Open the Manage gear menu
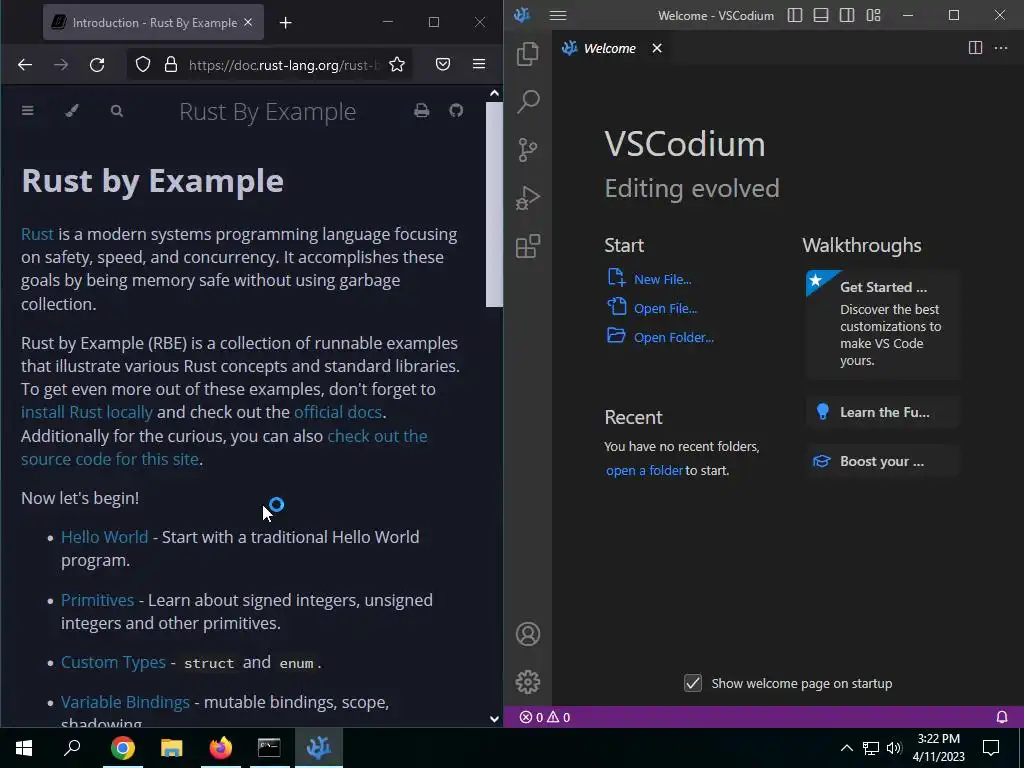The image size is (1024, 768). pos(528,682)
